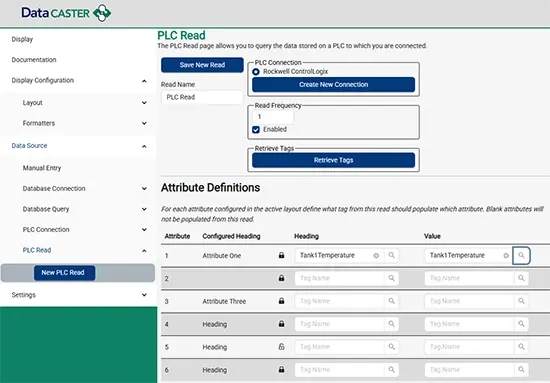Image resolution: width=550 pixels, height=383 pixels.
Task: Open Display in the sidebar
Action: [x=22, y=39]
